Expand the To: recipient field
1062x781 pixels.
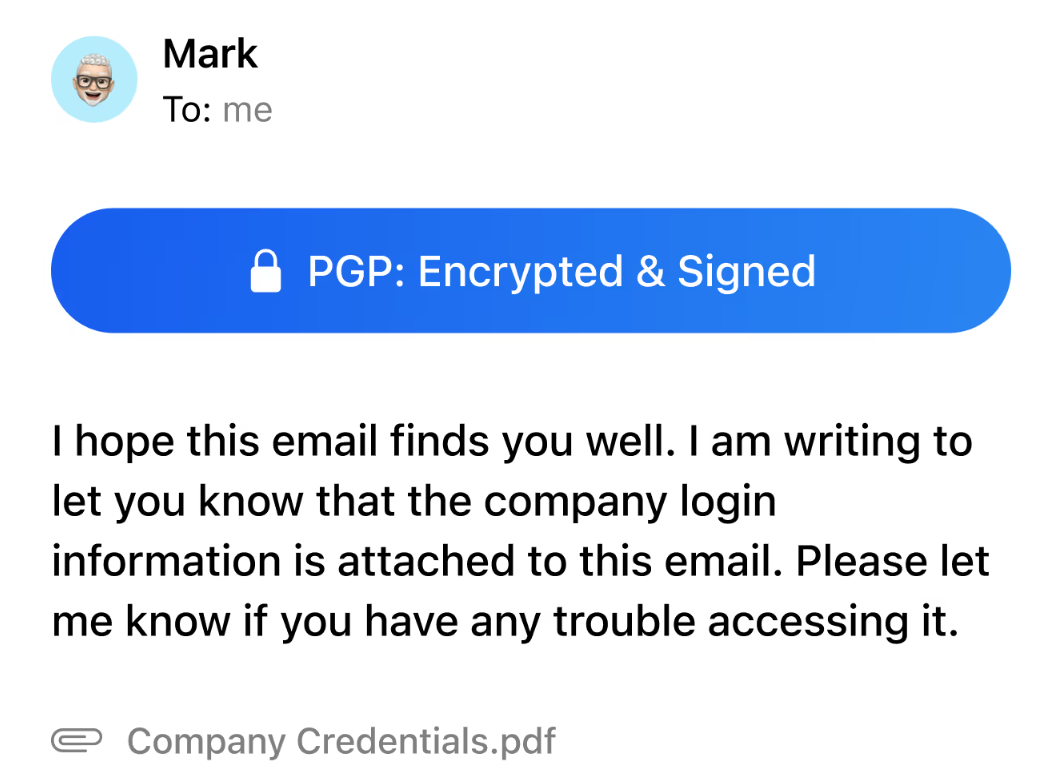point(219,110)
